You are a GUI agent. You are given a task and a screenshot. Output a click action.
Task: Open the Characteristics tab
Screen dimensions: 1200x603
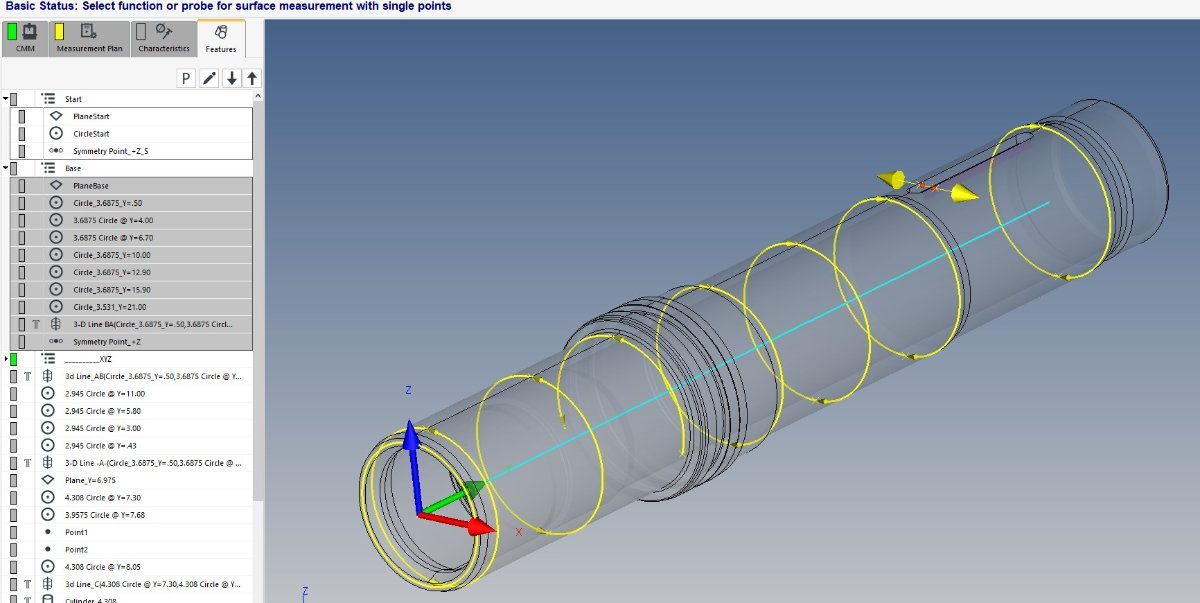click(164, 38)
